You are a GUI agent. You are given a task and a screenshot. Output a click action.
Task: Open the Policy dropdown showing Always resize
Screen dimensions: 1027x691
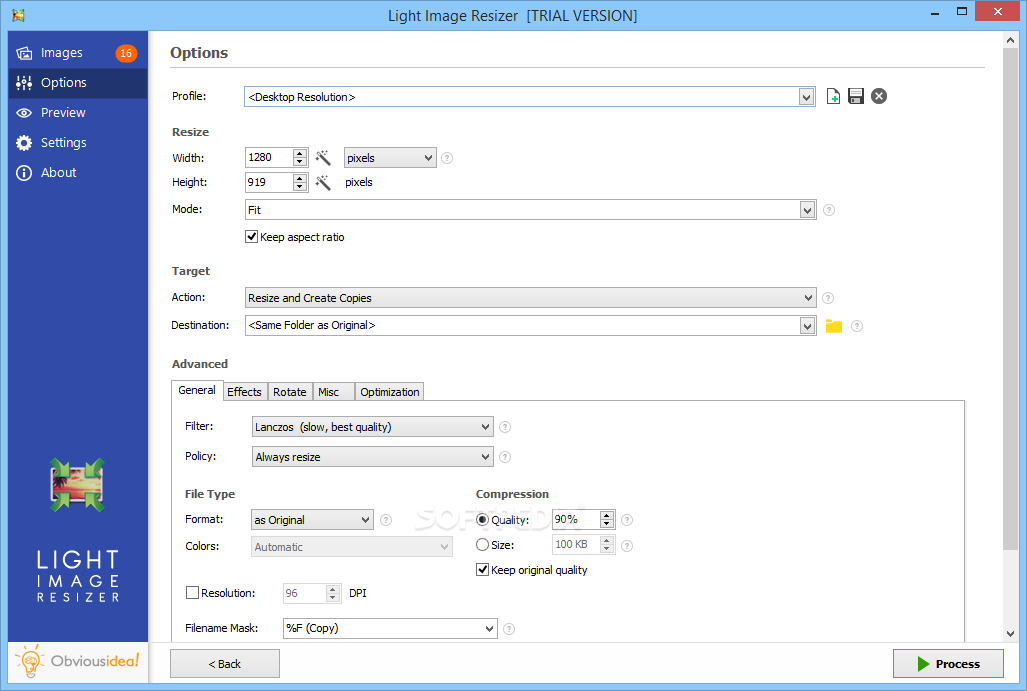(373, 457)
